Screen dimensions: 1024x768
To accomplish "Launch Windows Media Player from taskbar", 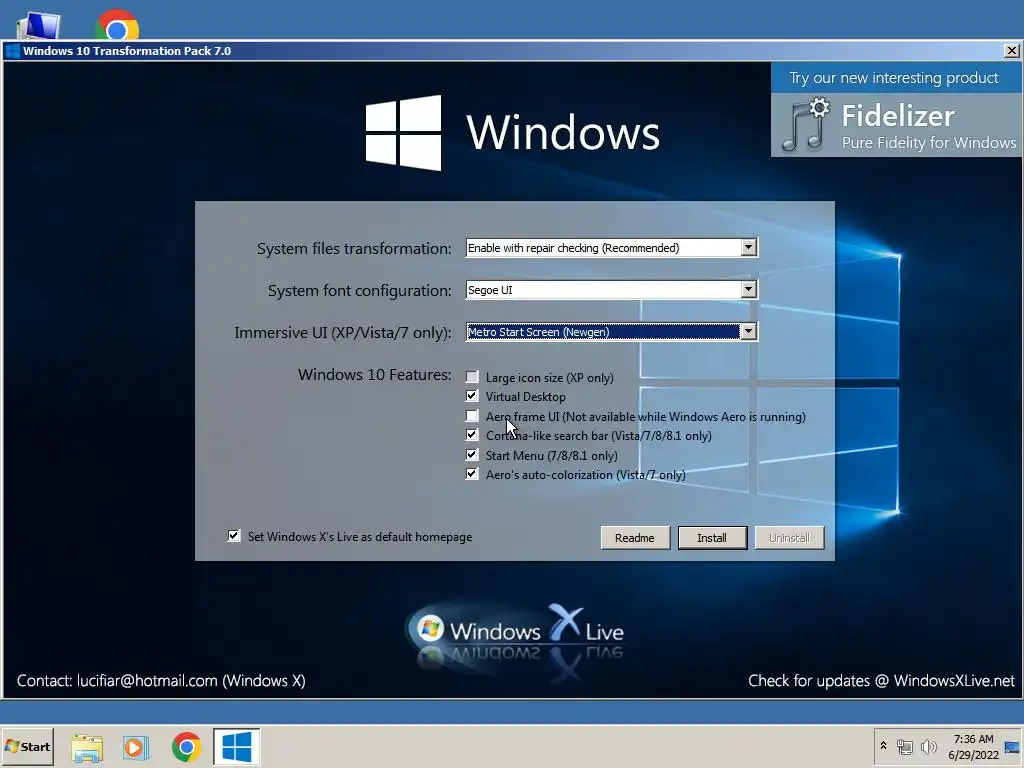I will [136, 747].
